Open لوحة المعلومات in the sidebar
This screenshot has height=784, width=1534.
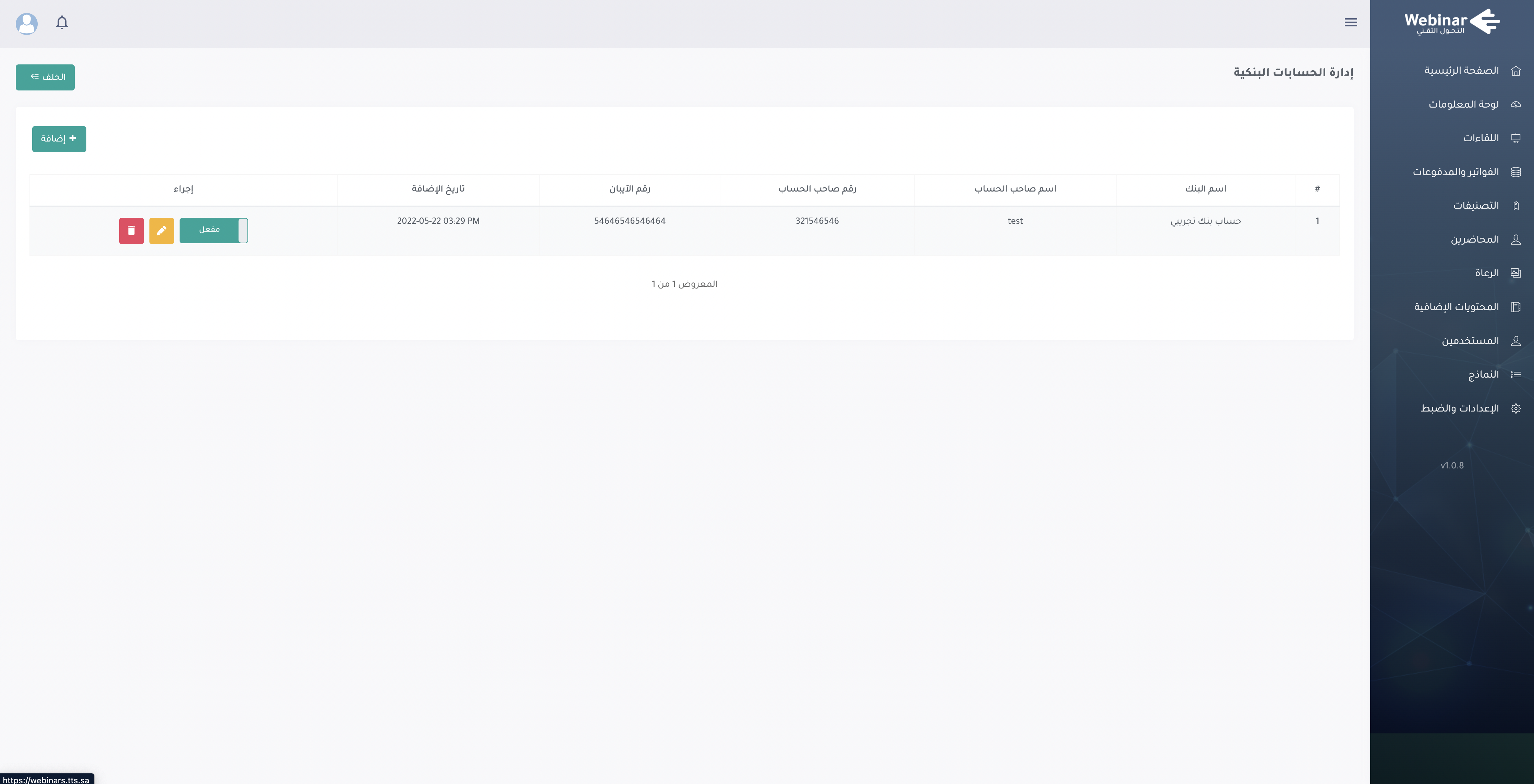click(x=1463, y=105)
